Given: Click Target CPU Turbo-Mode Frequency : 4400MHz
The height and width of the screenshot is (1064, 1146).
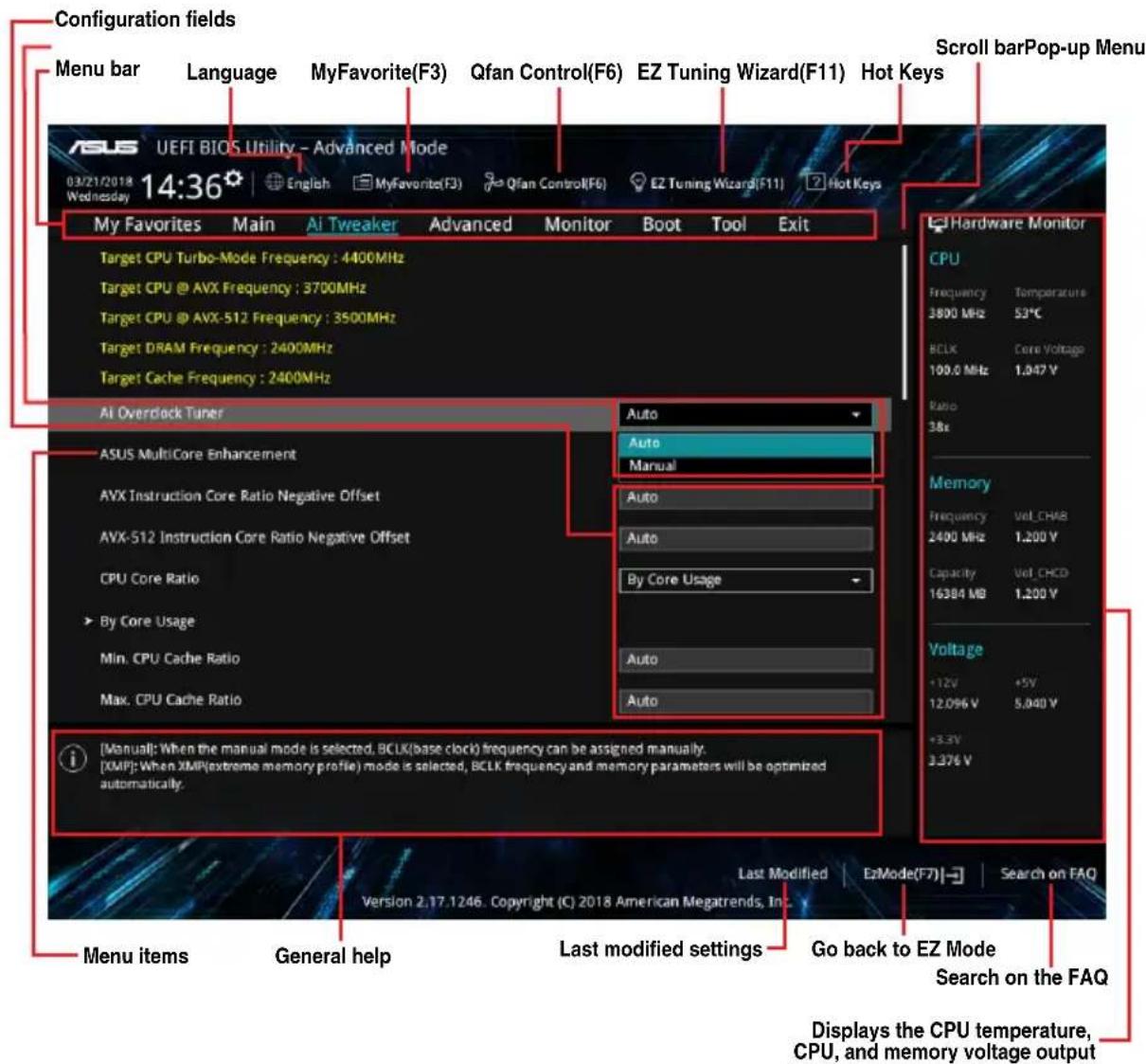Looking at the screenshot, I should [252, 258].
